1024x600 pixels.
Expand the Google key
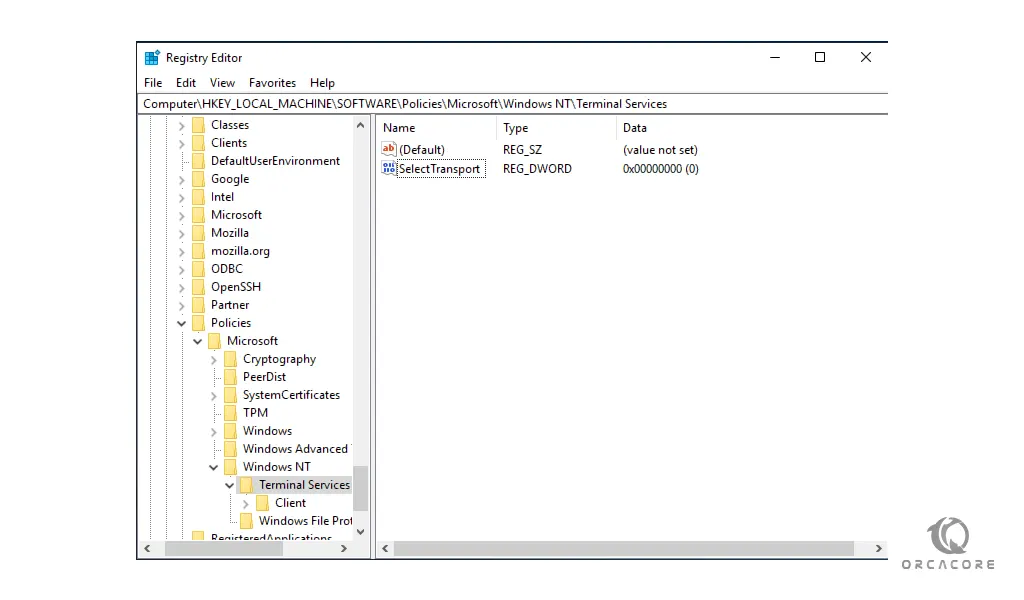point(182,180)
